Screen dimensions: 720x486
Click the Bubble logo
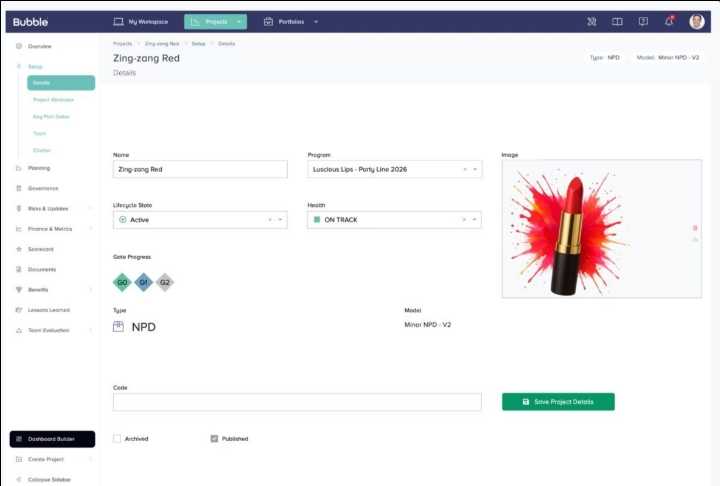(x=30, y=22)
